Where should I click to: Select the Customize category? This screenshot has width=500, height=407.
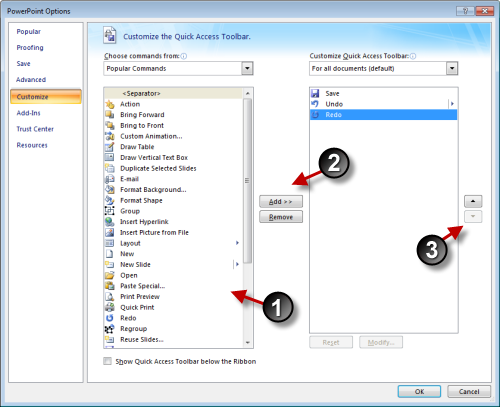coord(46,97)
